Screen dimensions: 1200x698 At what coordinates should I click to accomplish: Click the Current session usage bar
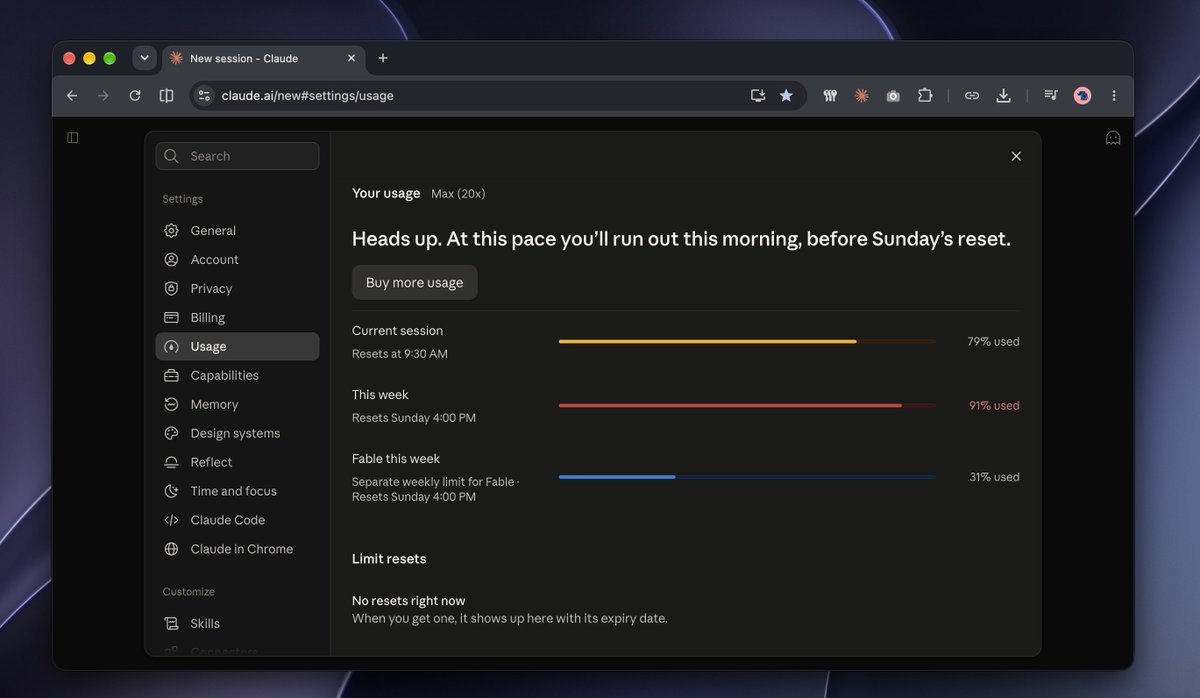click(747, 341)
